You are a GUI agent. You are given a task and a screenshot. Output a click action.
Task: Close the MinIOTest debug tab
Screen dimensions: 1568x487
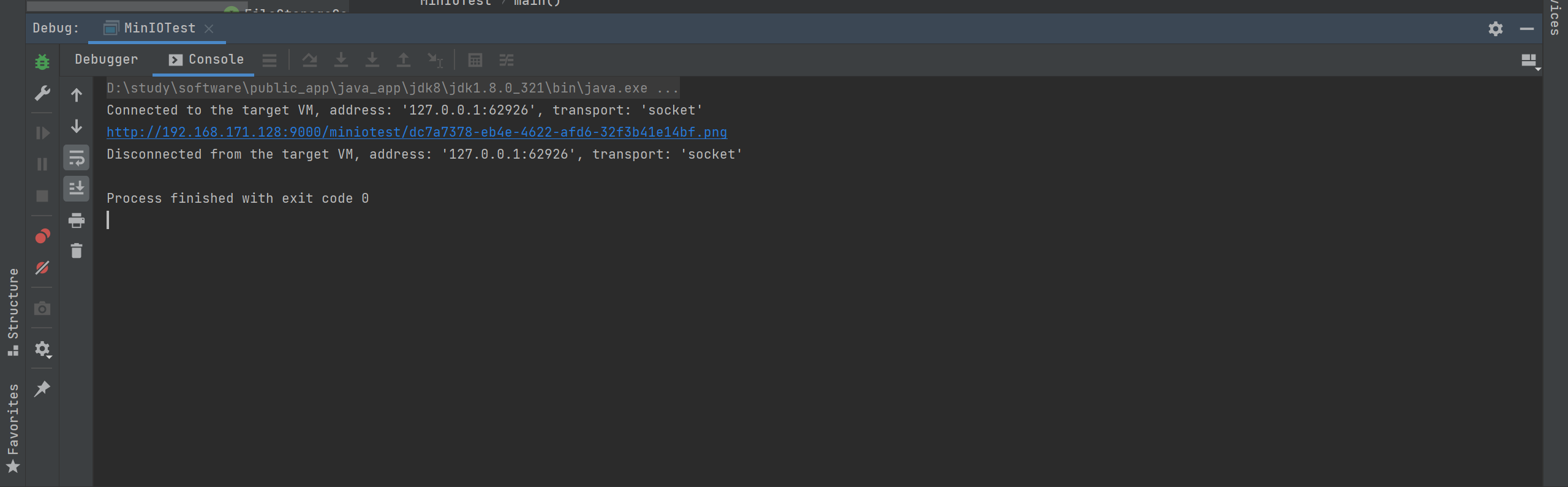tap(209, 29)
